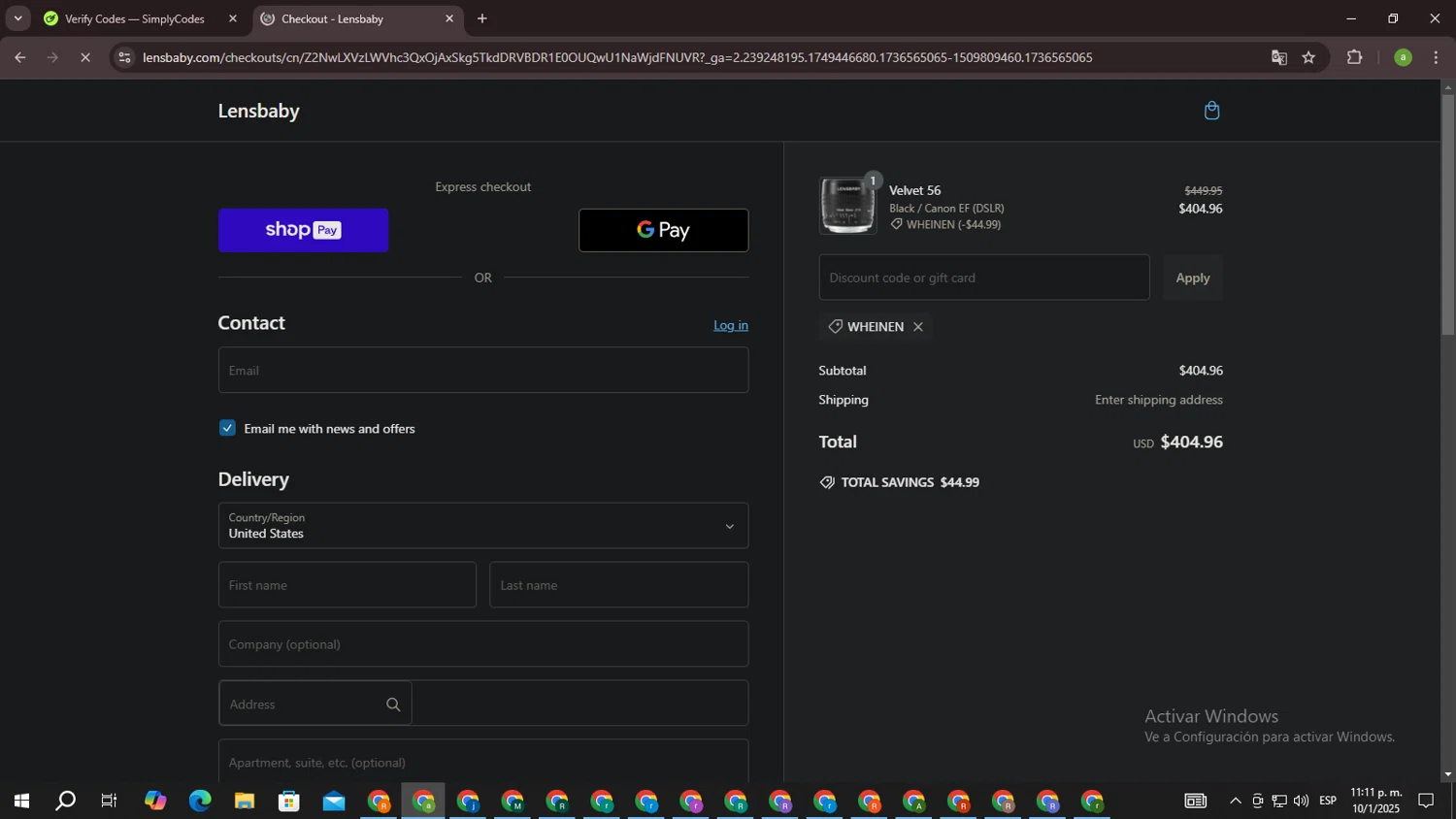Open the Chrome Extensions puzzle icon
Screen dimensions: 1456x819
1355,57
